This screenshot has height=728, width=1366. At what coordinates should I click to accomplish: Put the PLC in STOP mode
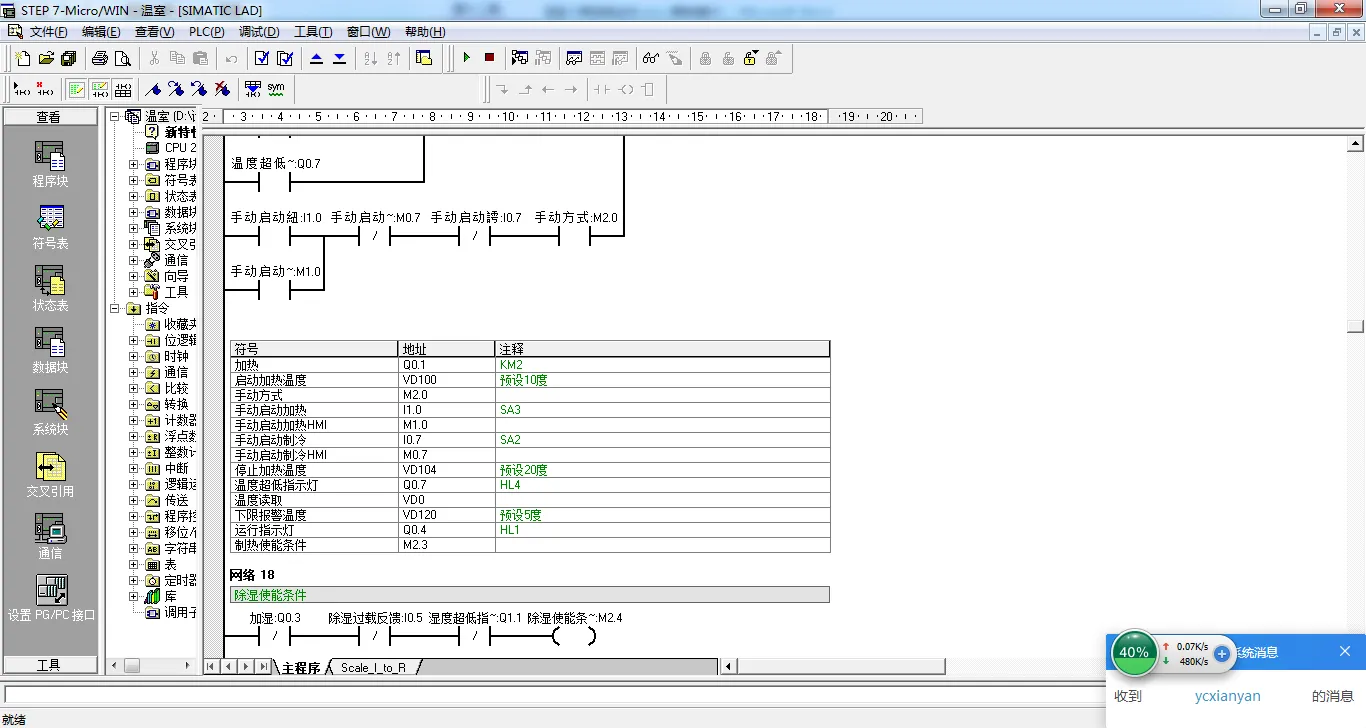tap(489, 58)
